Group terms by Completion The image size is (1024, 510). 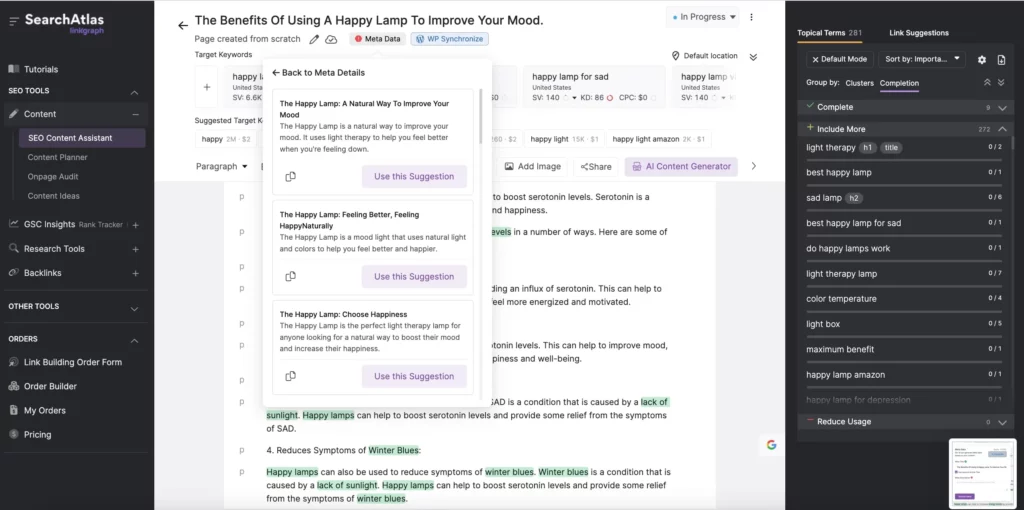[899, 83]
